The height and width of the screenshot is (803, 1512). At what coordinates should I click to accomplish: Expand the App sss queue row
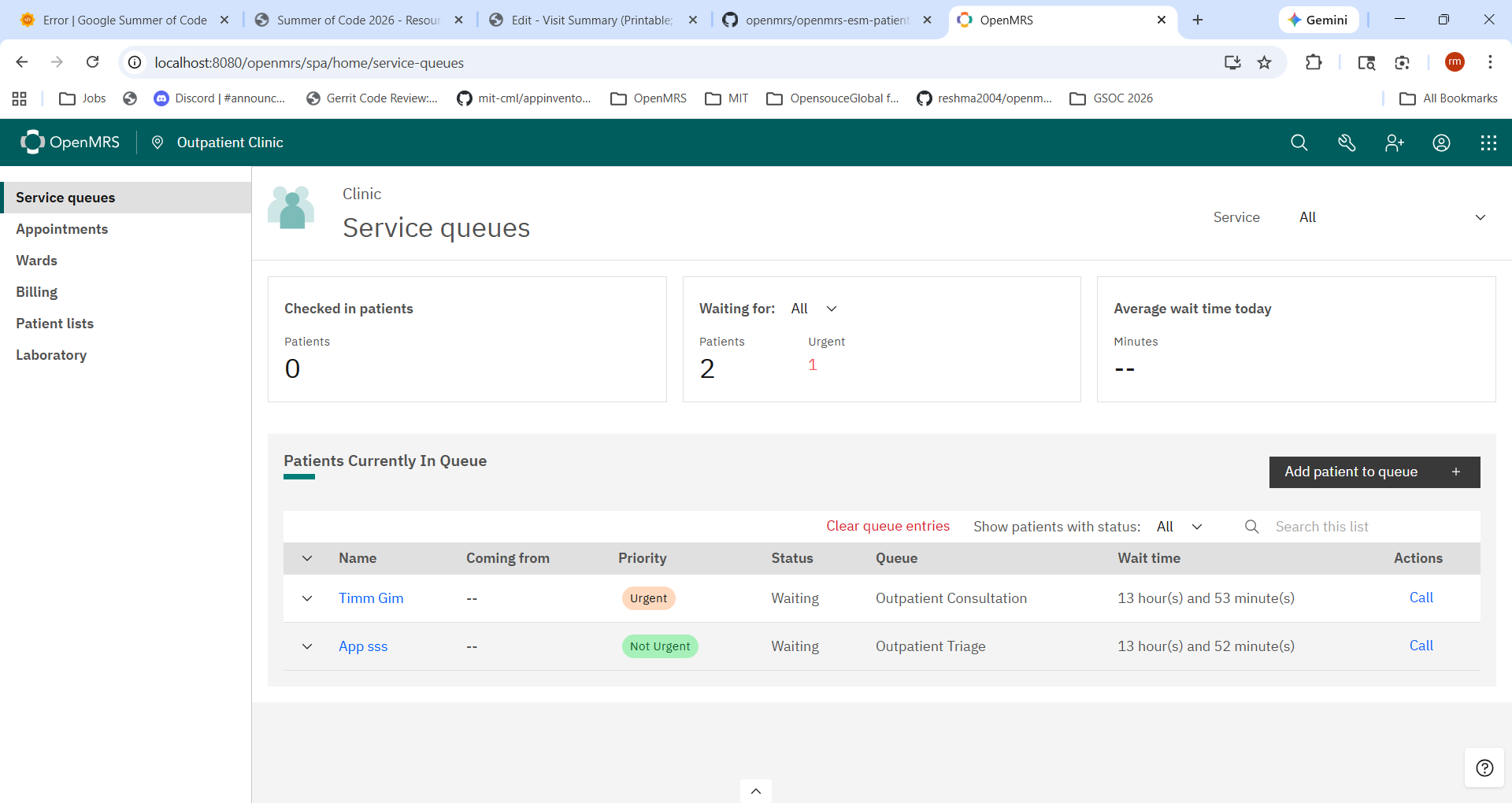tap(307, 646)
